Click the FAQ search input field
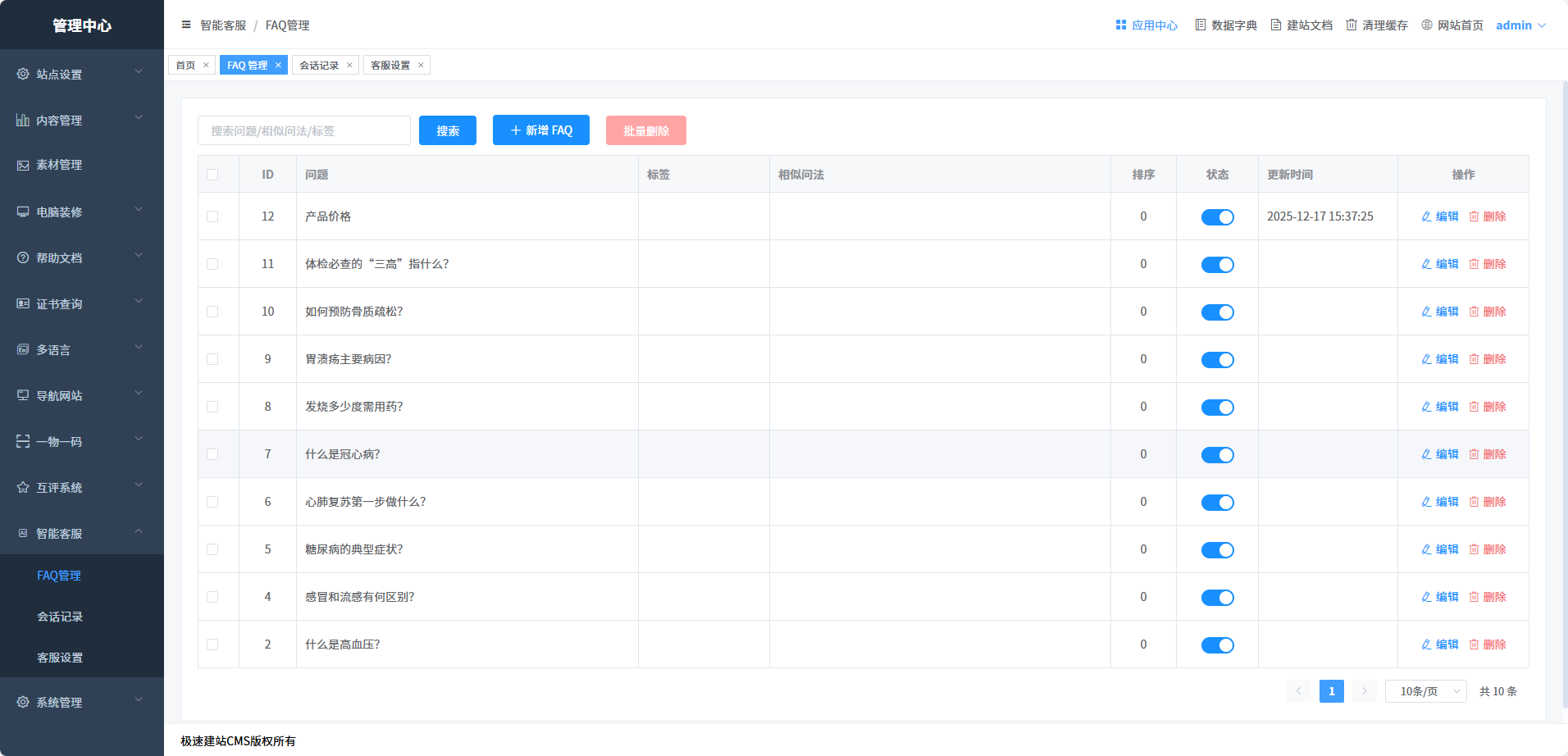The height and width of the screenshot is (756, 1568). click(303, 130)
